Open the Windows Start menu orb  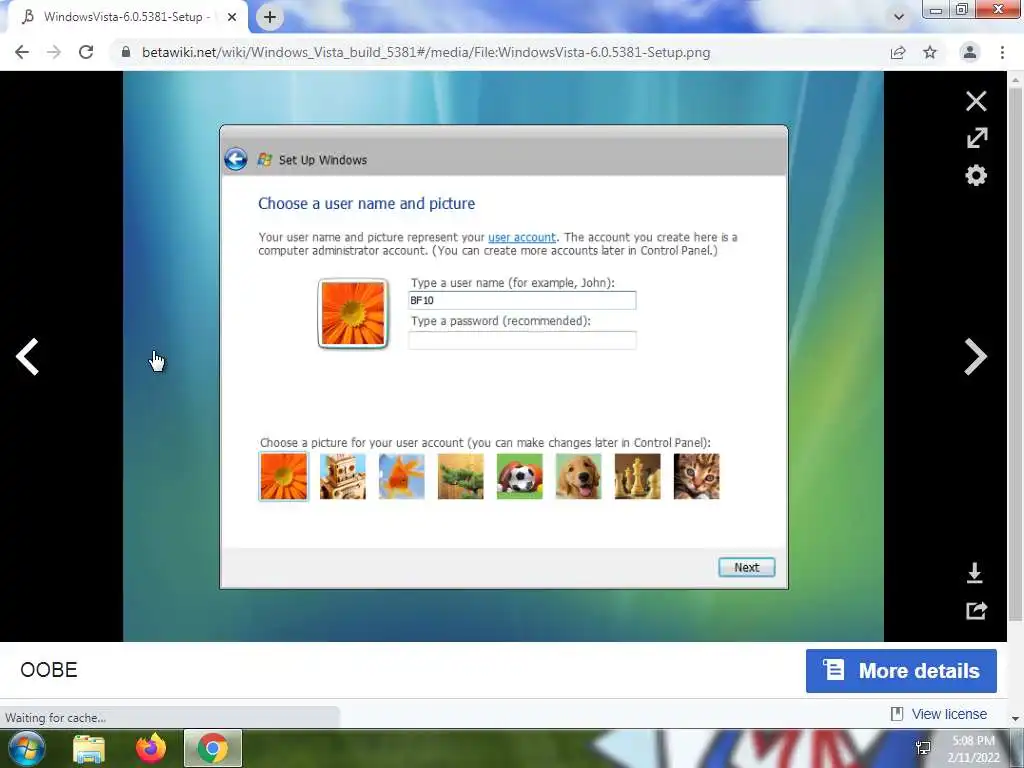[26, 748]
